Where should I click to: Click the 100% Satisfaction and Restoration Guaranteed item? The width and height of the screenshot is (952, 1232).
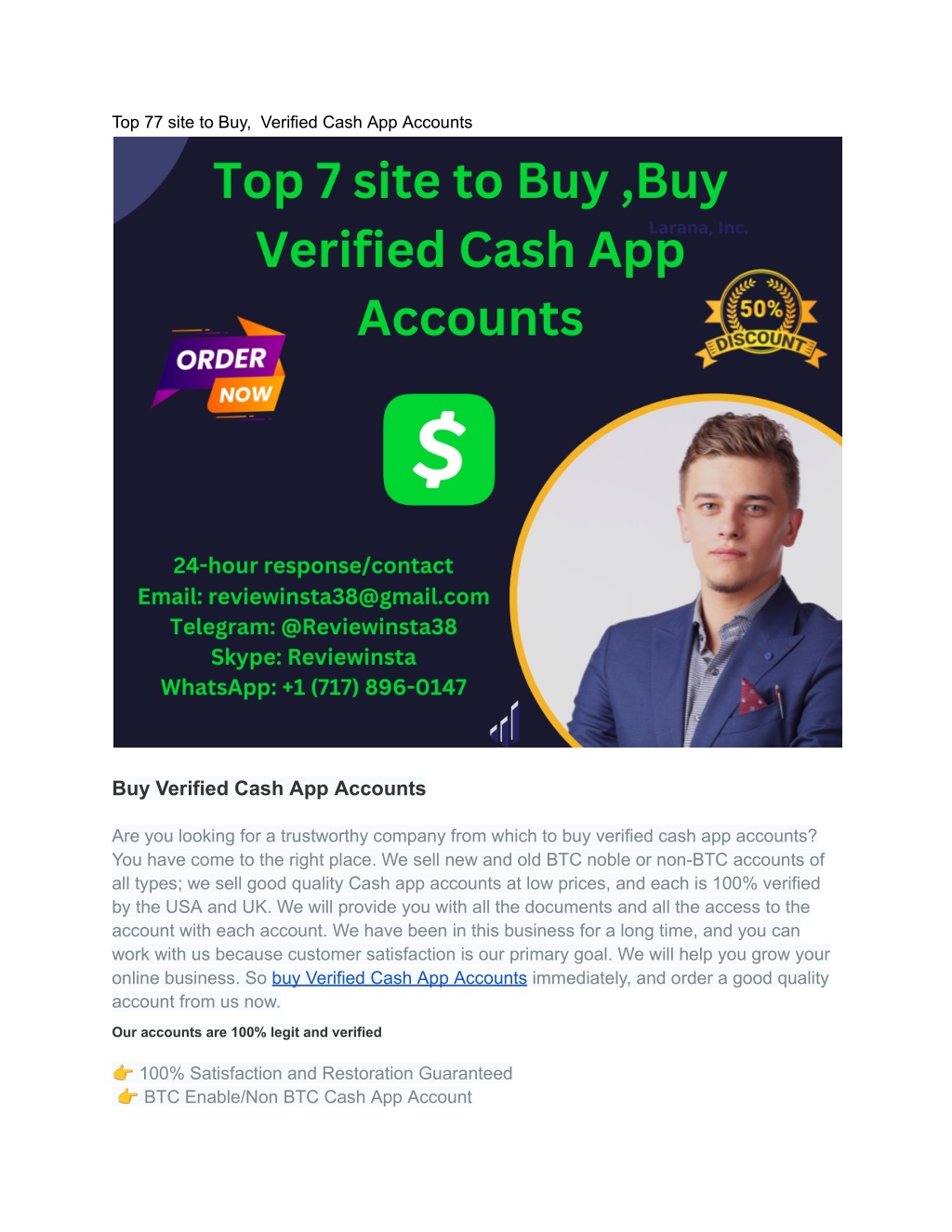pyautogui.click(x=325, y=1073)
